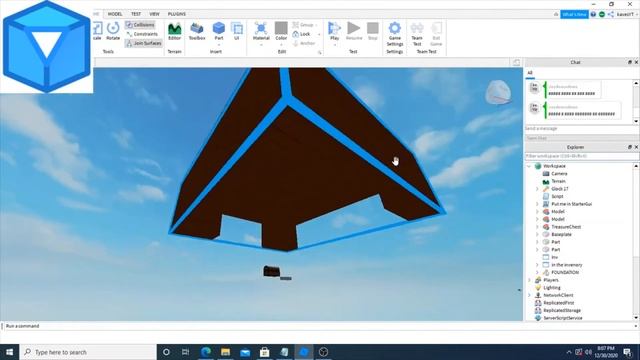Screen dimensions: 640x360
Task: Select the Lighting service
Action: tap(551, 288)
